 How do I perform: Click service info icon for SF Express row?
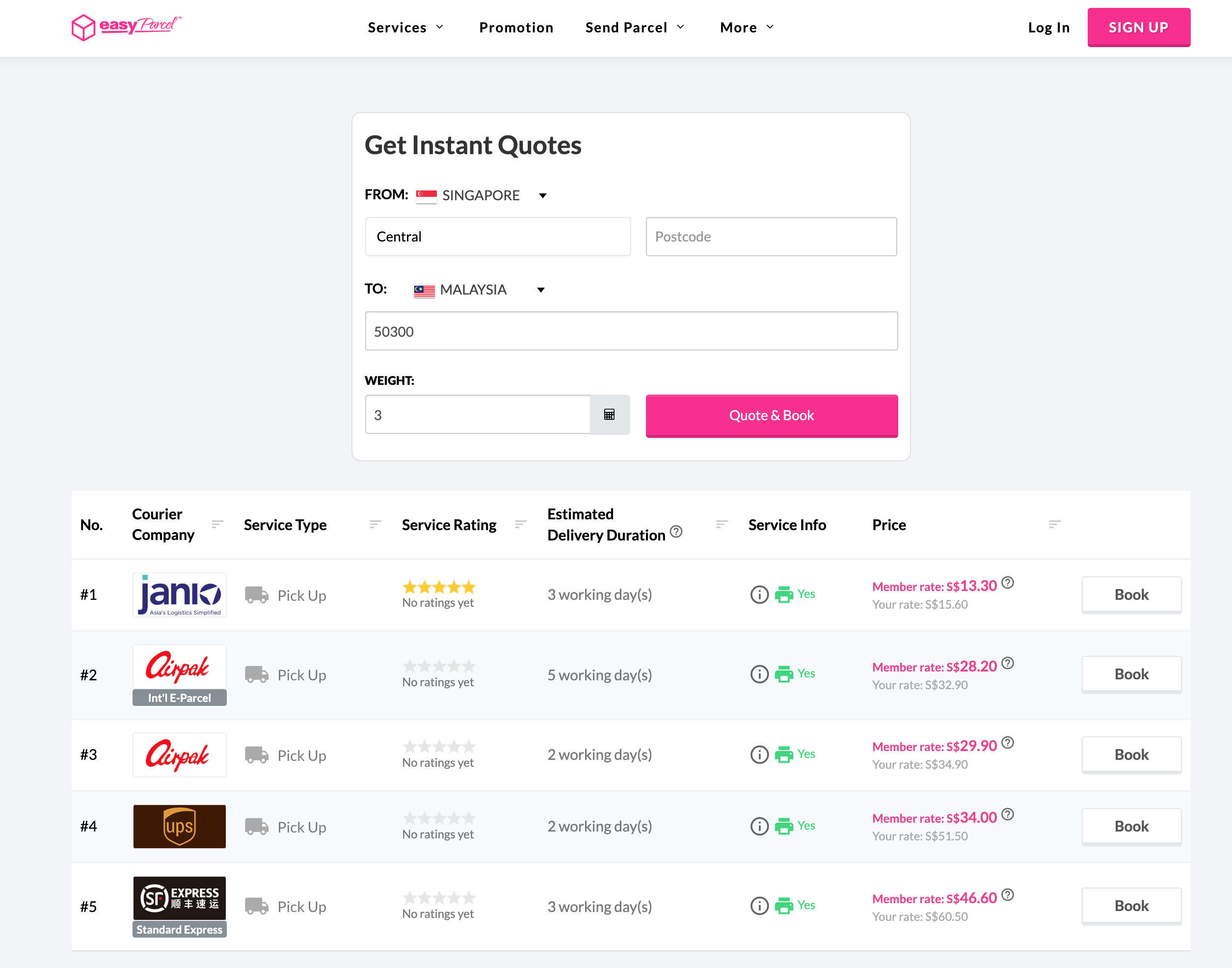point(759,906)
